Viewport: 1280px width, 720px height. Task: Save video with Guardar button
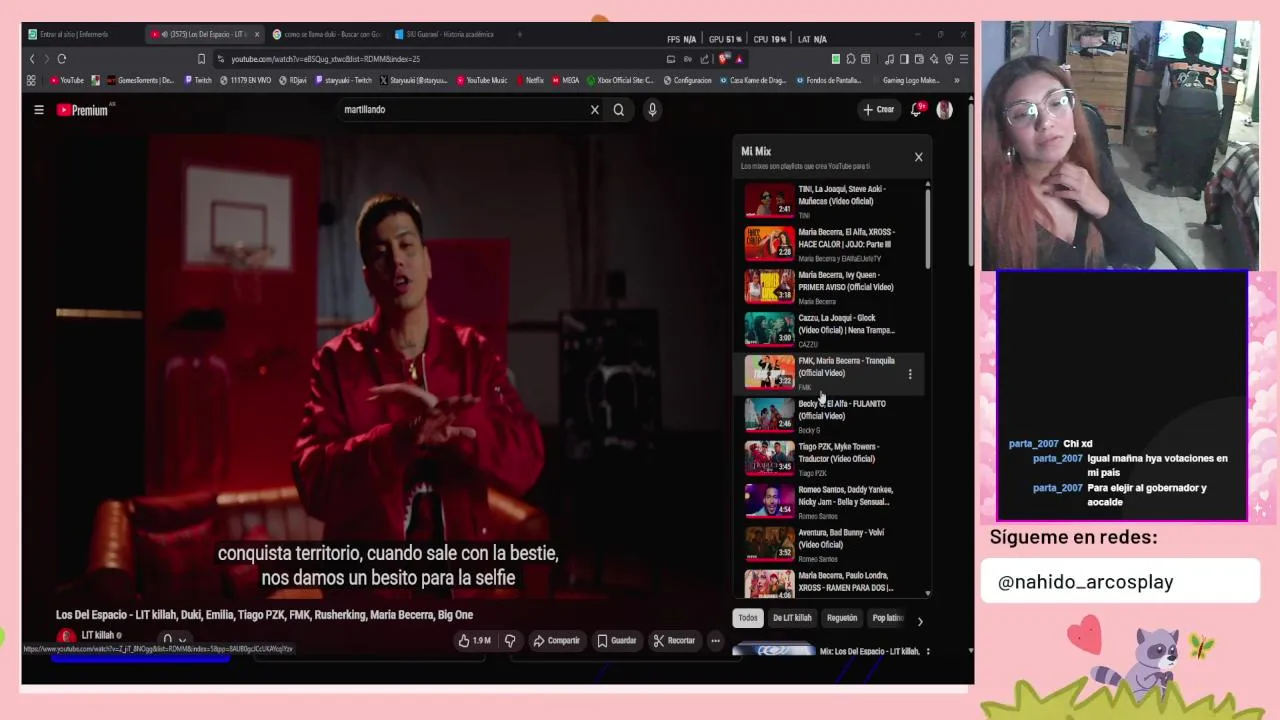(617, 641)
